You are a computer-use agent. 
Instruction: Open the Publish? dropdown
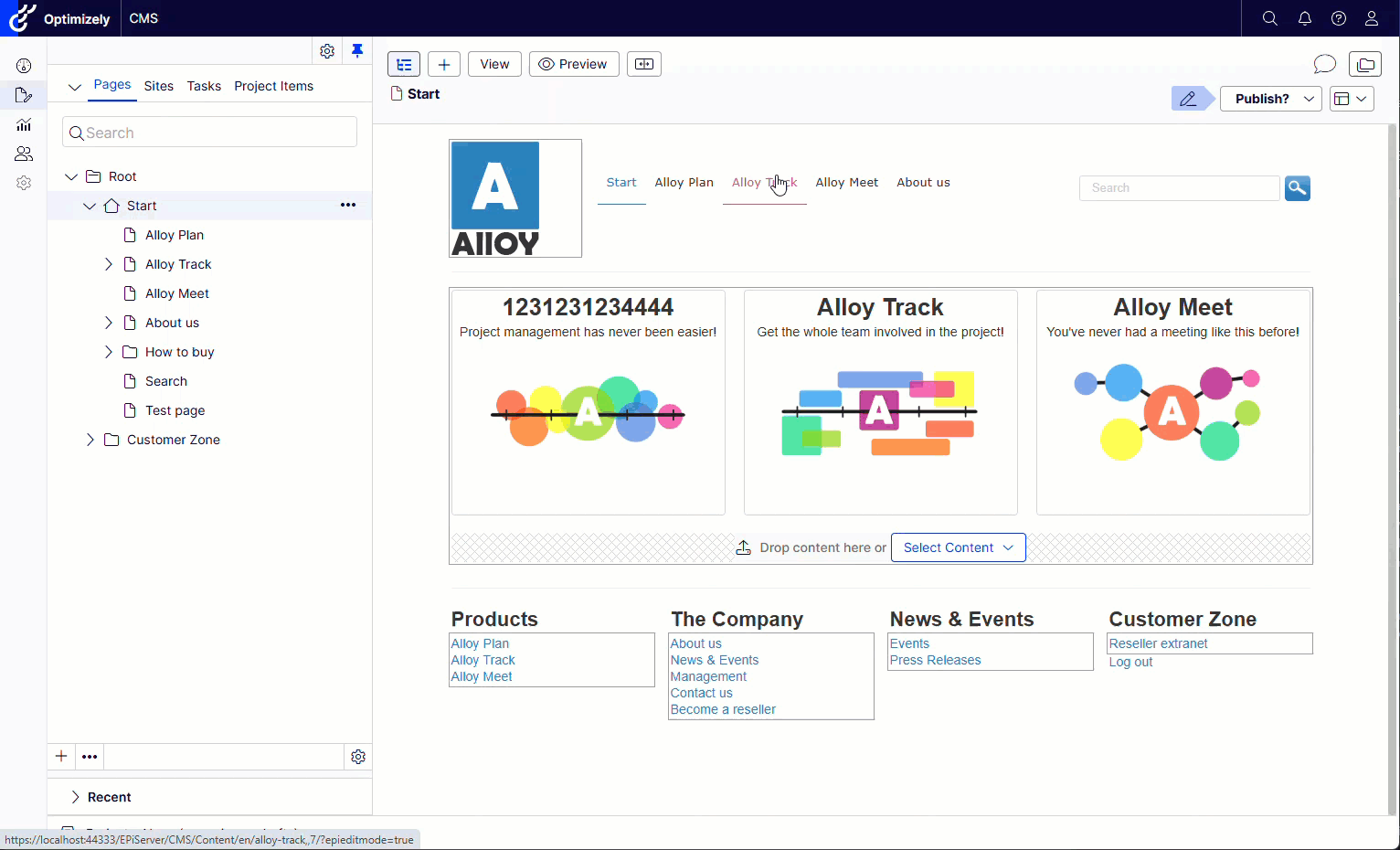coord(1271,99)
